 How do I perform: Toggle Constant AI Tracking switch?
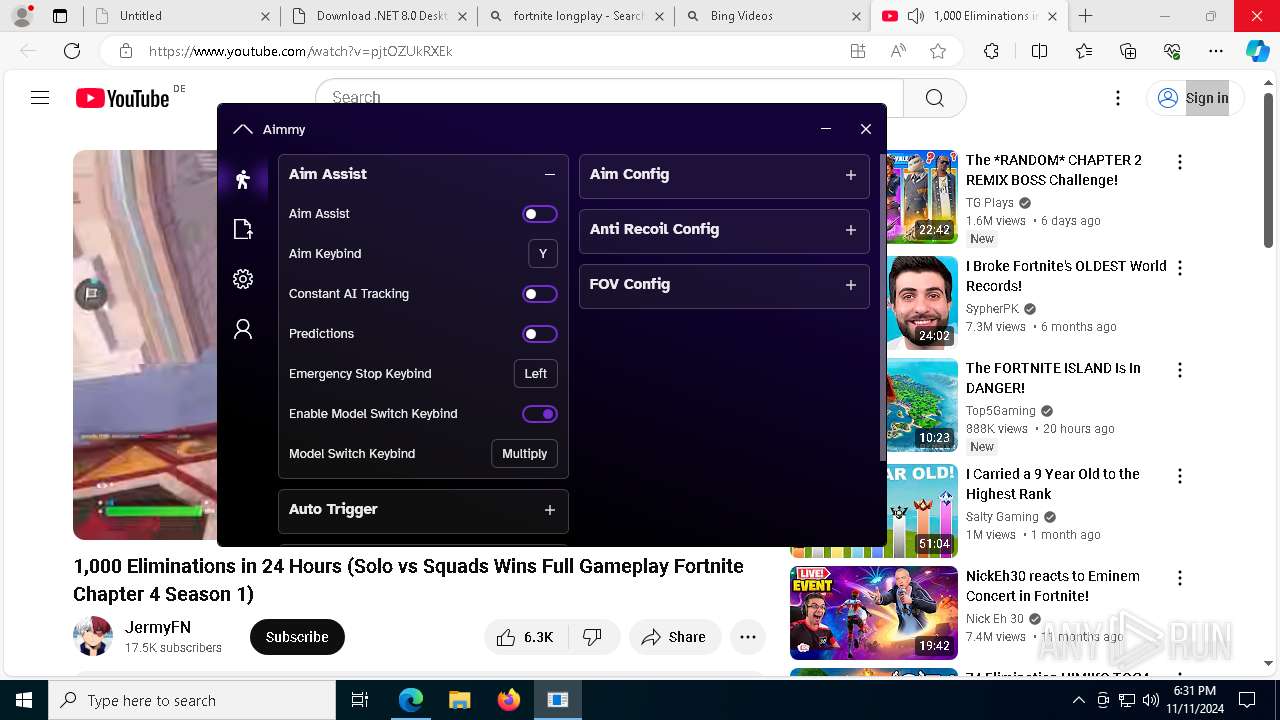[x=540, y=294]
